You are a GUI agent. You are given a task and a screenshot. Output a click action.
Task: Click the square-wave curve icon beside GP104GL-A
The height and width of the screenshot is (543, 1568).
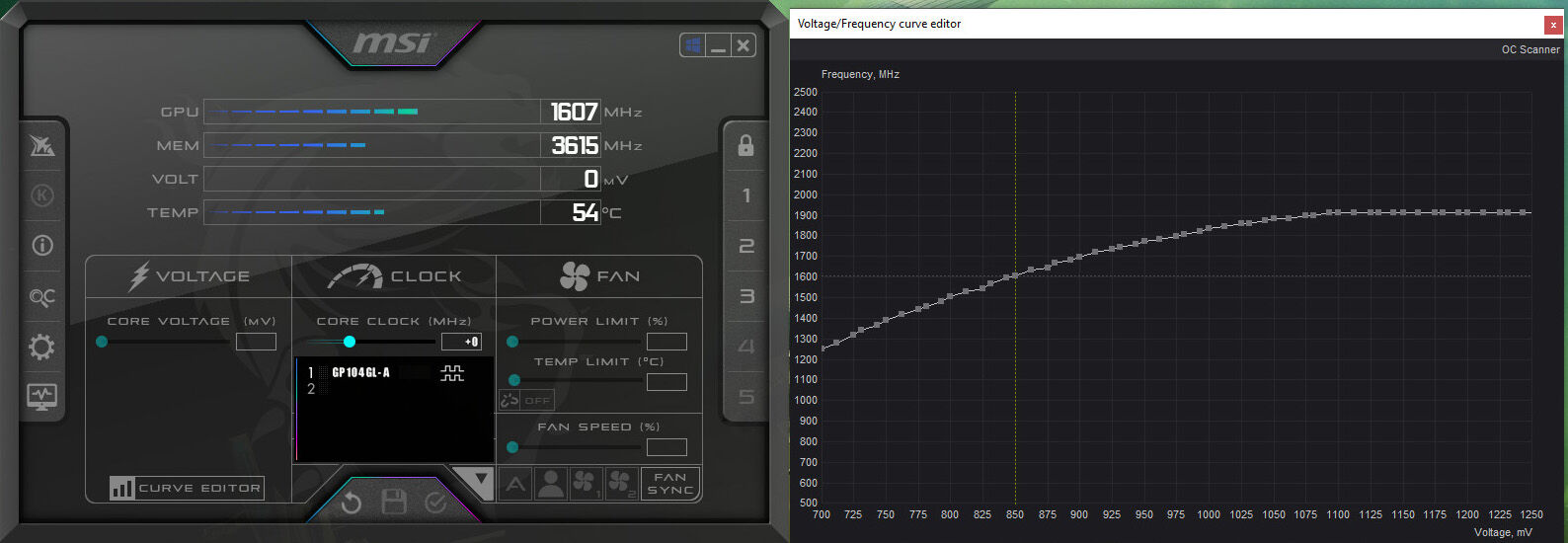click(x=452, y=373)
